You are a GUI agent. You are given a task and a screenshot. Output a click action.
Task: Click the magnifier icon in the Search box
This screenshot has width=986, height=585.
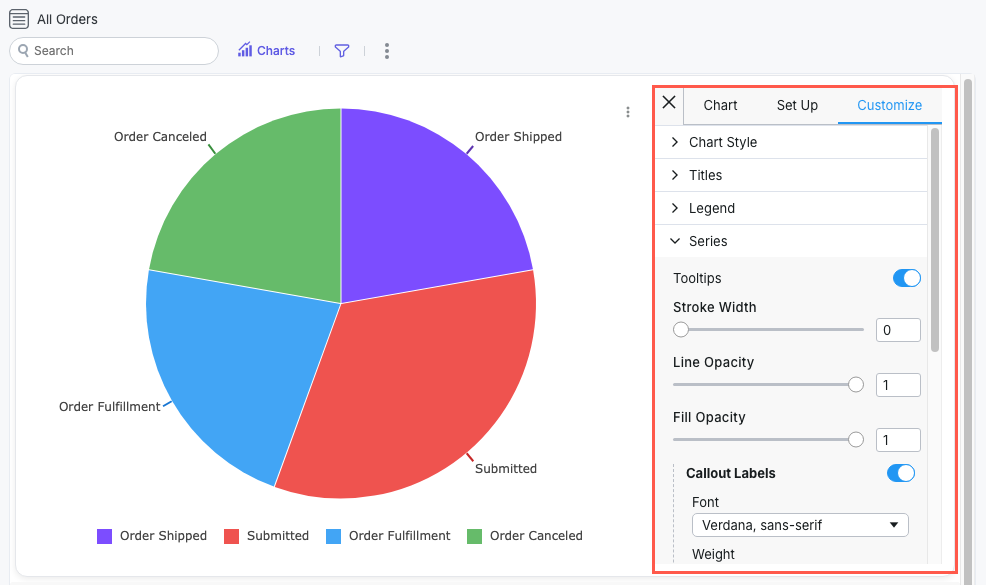click(x=23, y=50)
